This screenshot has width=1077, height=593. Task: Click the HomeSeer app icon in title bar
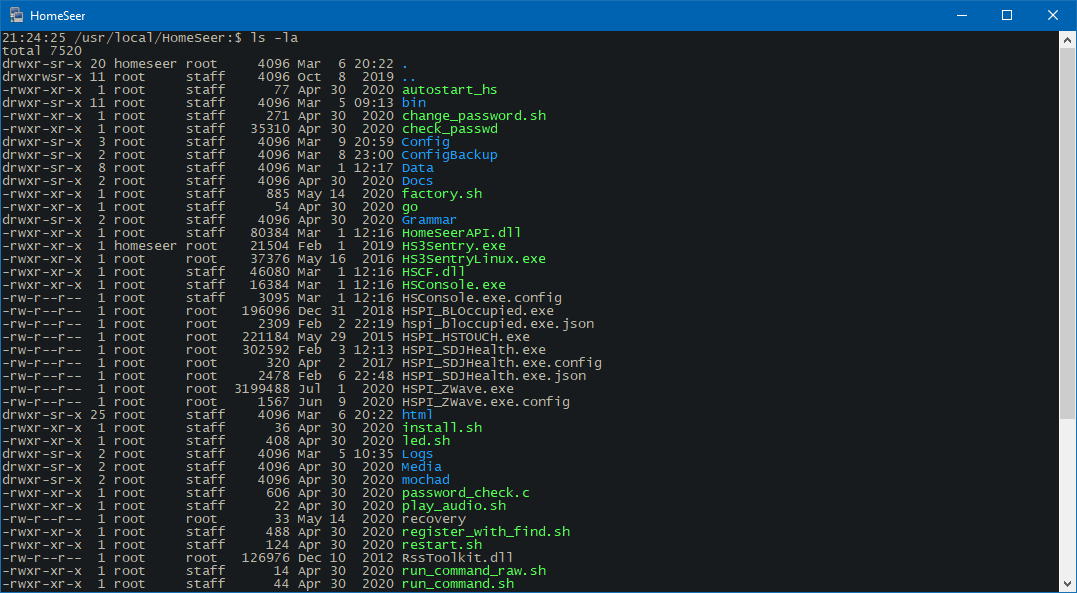coord(16,15)
